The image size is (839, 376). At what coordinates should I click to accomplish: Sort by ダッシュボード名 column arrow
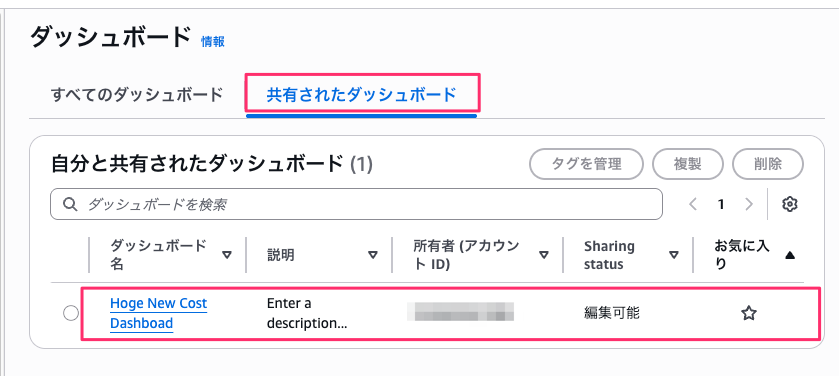pyautogui.click(x=227, y=255)
